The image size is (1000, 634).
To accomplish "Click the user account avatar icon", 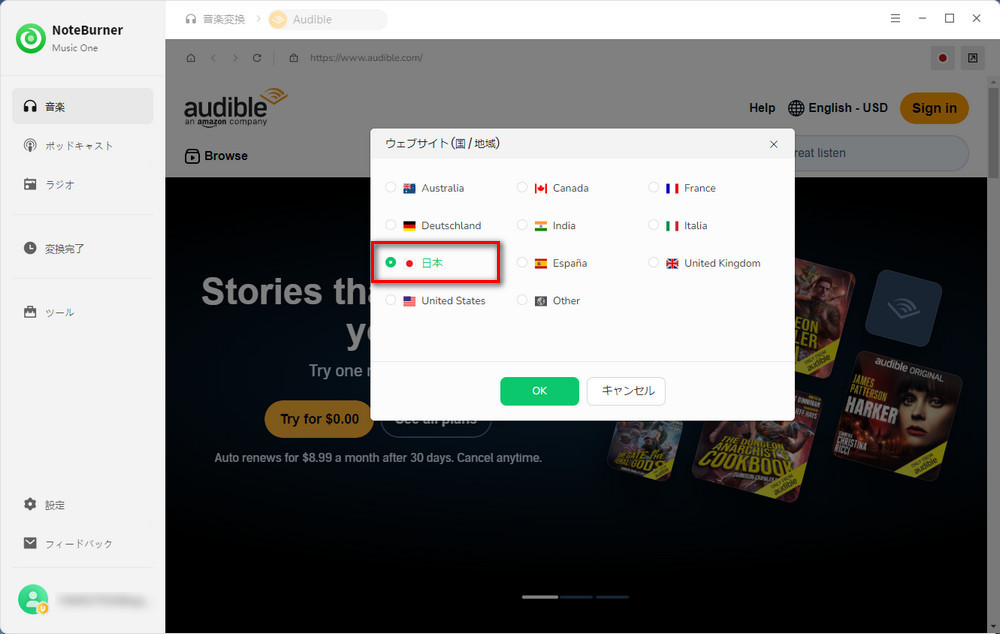I will tap(33, 600).
